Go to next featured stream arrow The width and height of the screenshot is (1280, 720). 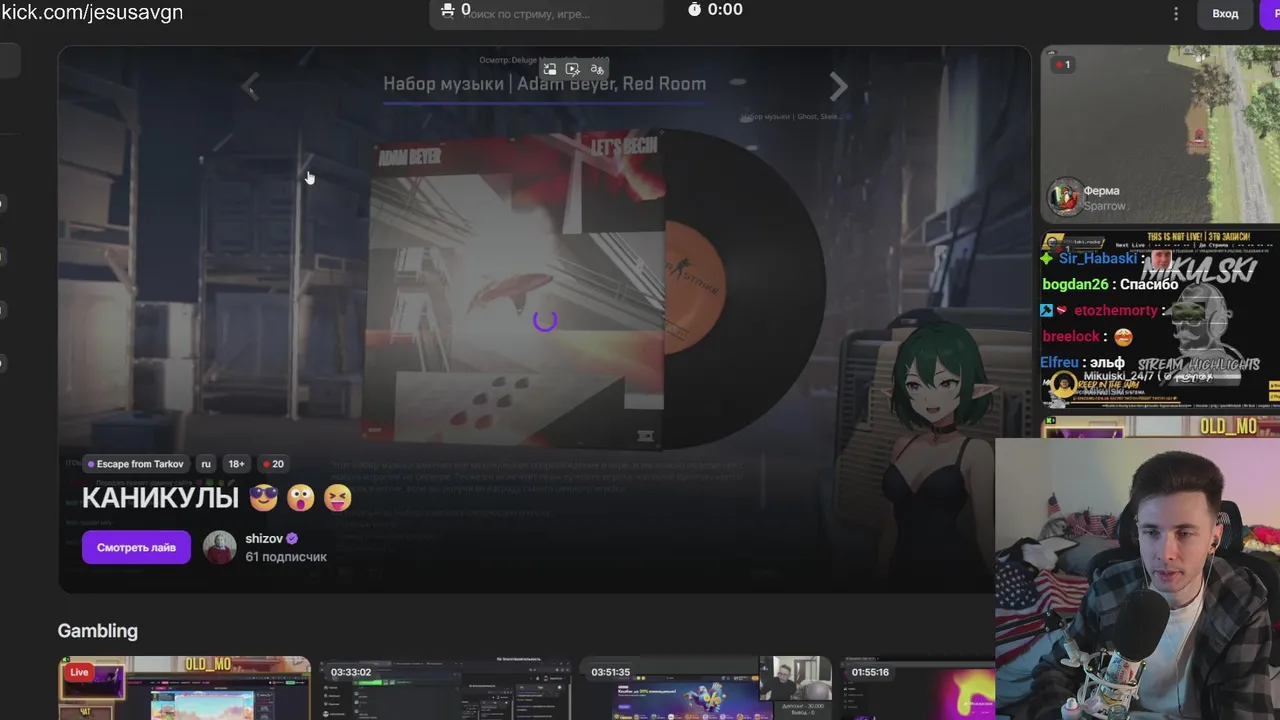838,87
